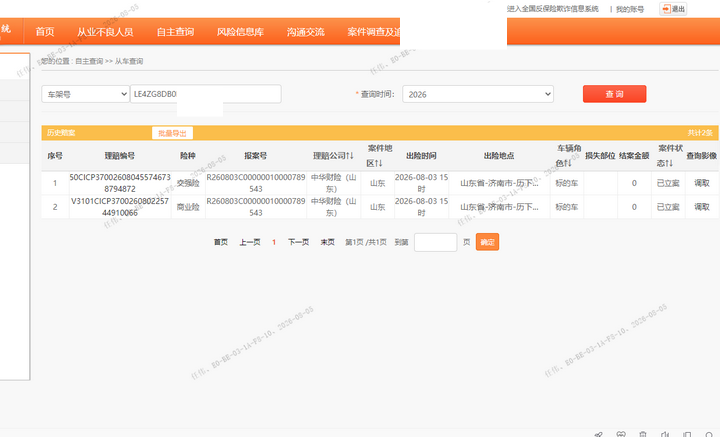Viewport: 720px width, 437px height.
Task: Go to 下一页 in pagination
Action: [x=298, y=242]
